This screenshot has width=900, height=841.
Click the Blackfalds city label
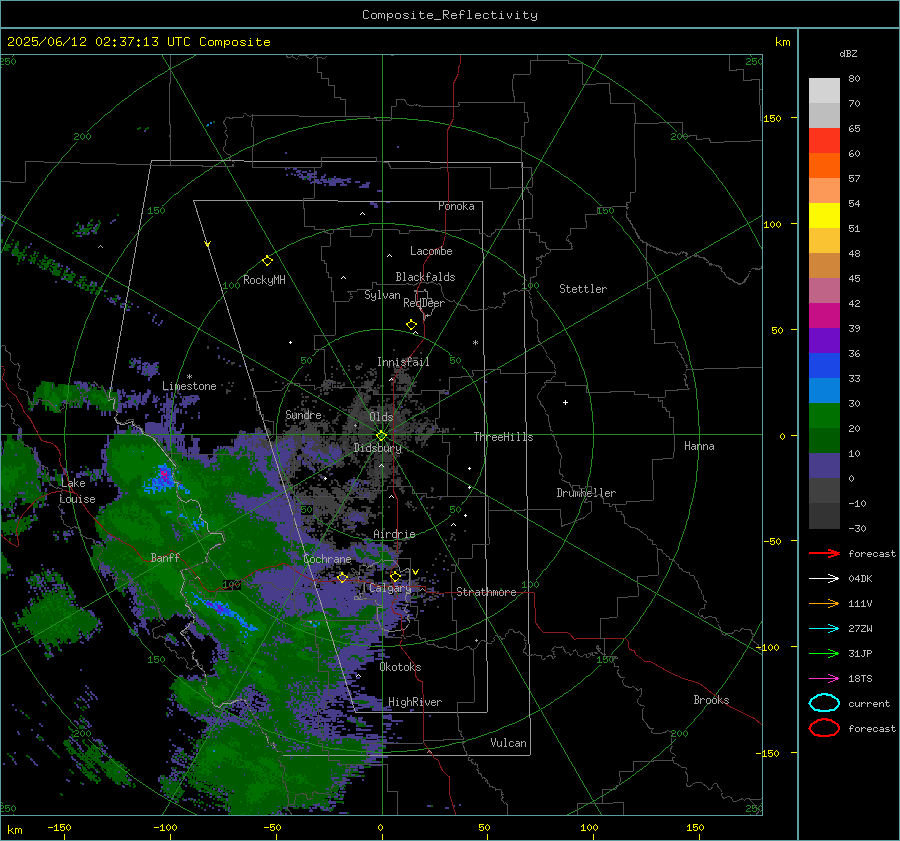[425, 277]
